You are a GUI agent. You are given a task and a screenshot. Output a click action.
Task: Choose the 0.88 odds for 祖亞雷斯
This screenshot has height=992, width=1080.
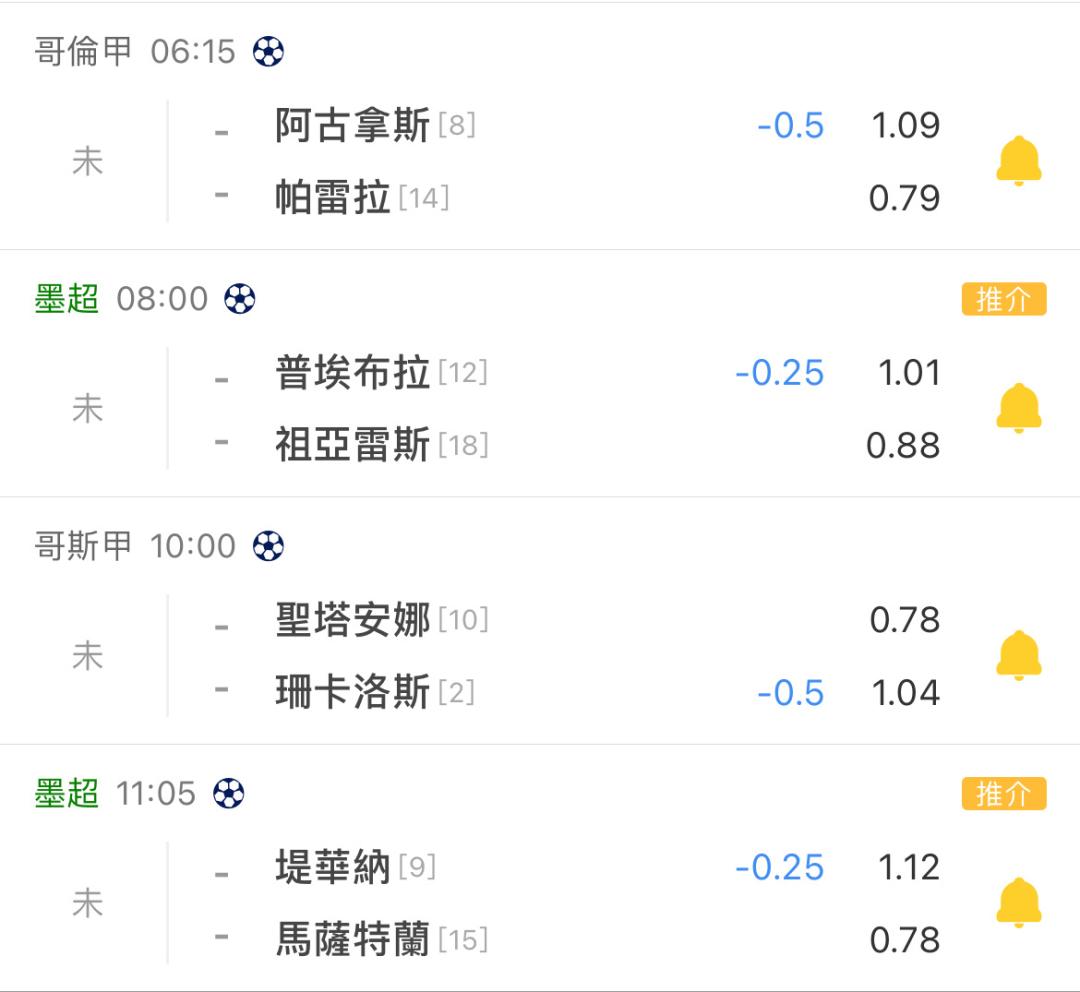click(903, 446)
